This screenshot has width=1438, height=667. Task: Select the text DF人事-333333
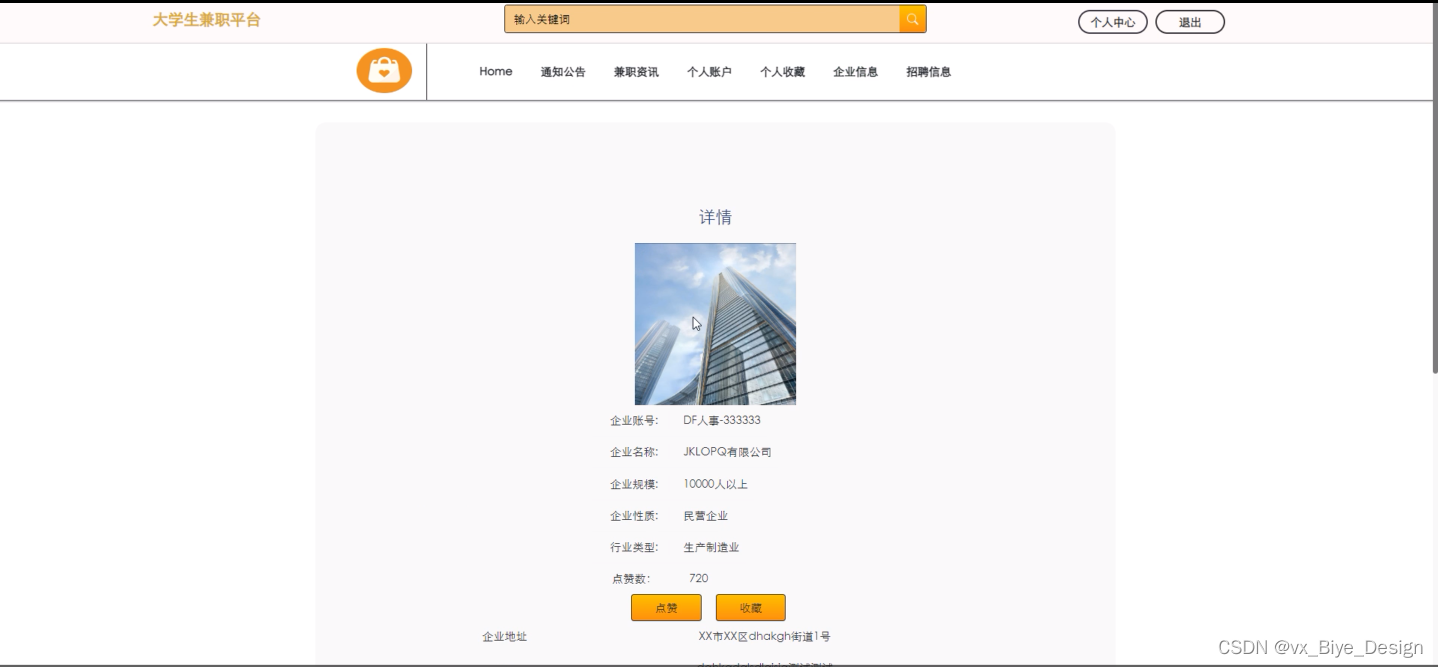click(x=722, y=420)
